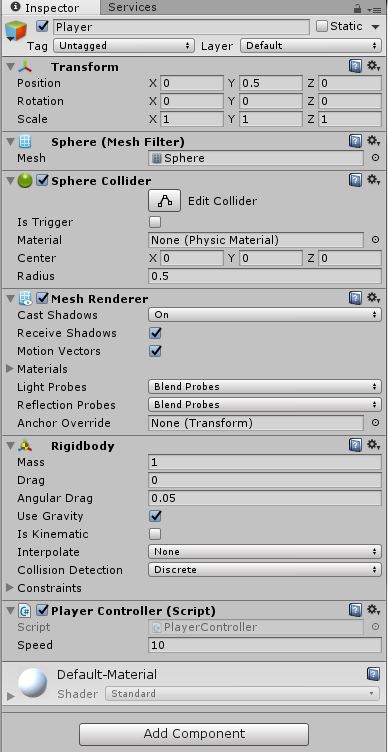Open Mesh Renderer gear options menu
This screenshot has width=388, height=752.
point(374,298)
